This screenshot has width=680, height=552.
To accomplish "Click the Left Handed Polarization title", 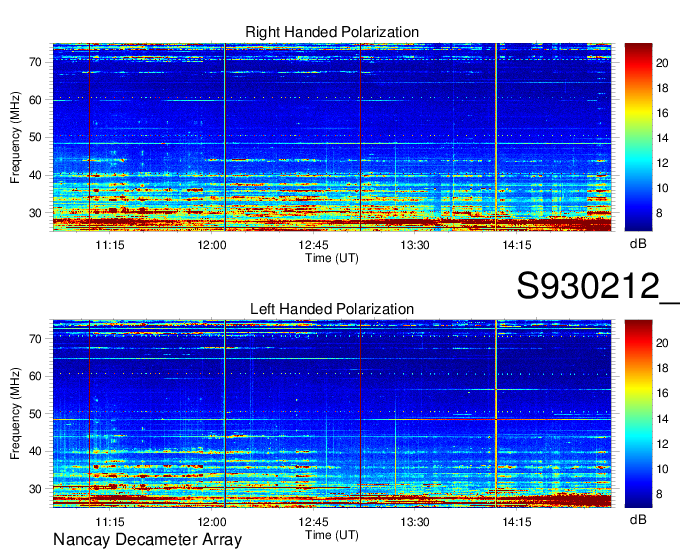I will pos(332,309).
